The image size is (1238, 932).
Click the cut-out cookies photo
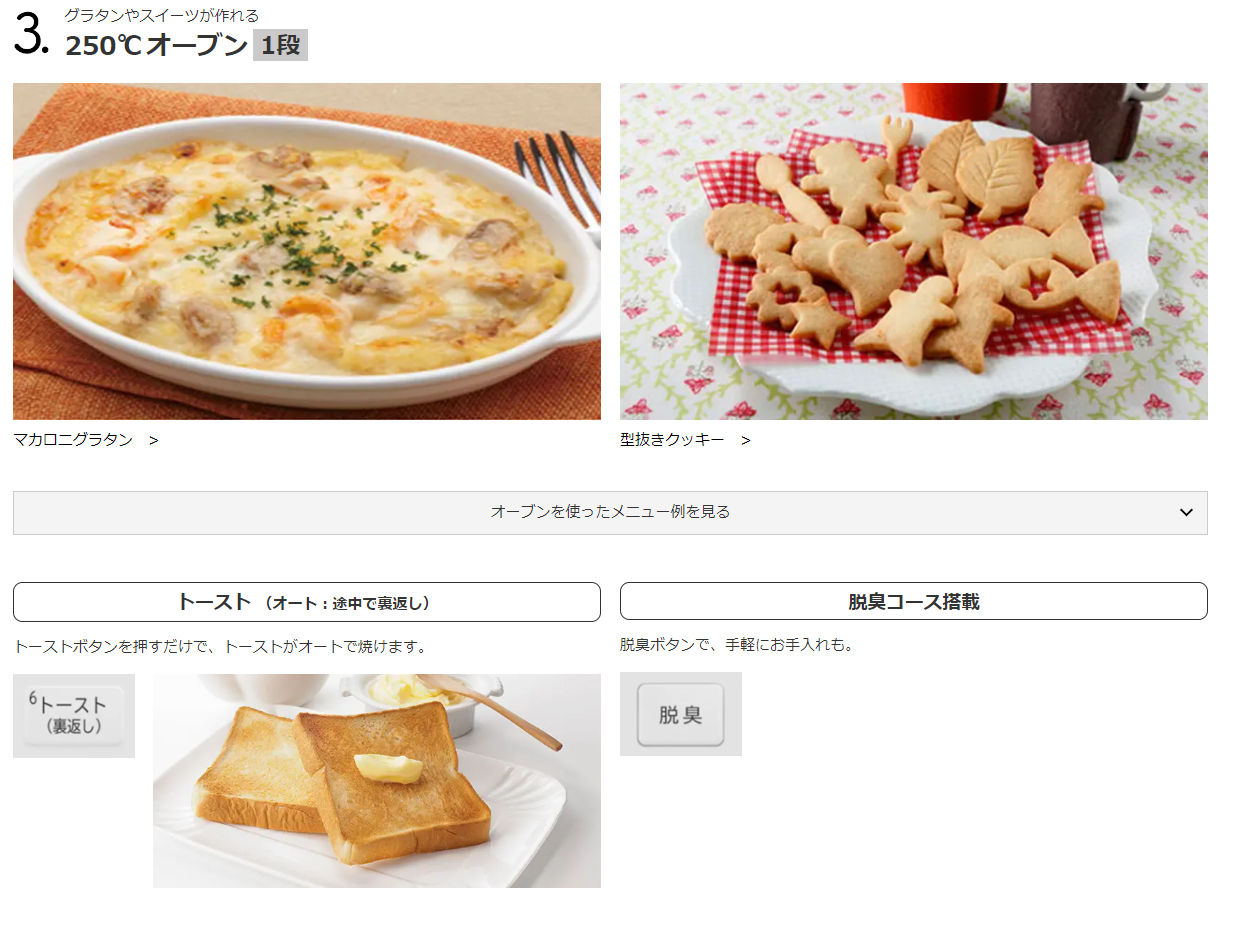pos(914,251)
